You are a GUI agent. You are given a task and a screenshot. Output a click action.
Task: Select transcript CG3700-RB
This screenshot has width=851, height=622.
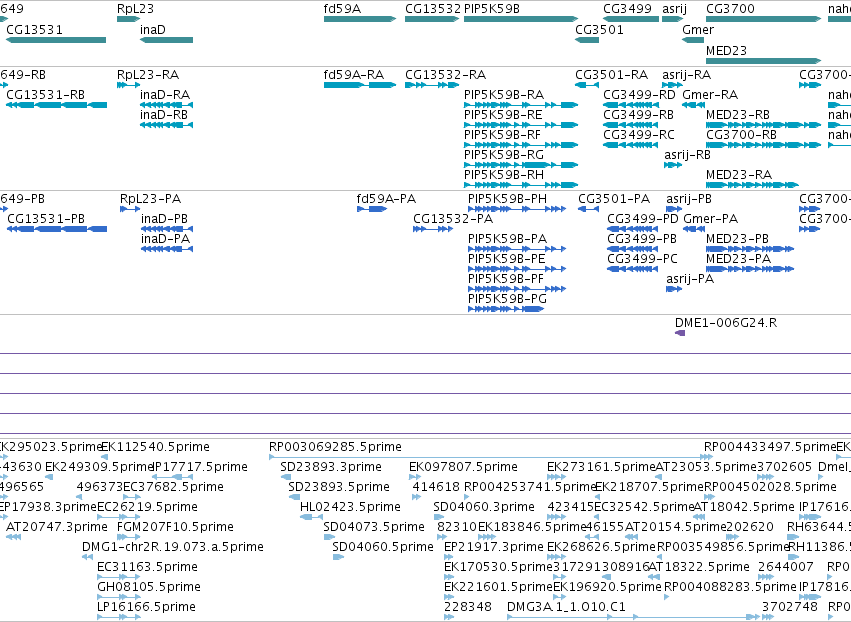pos(764,145)
